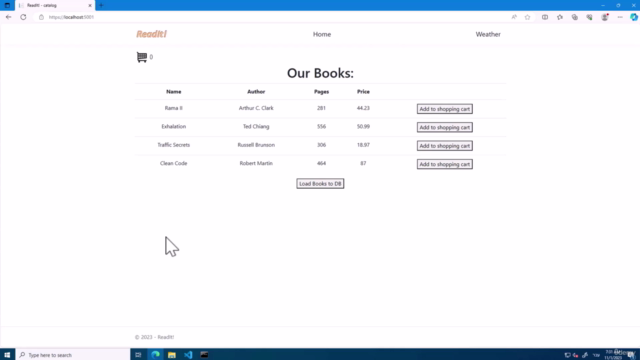Screen dimensions: 640x360
Task: Click author Robert Martin
Action: pos(256,163)
